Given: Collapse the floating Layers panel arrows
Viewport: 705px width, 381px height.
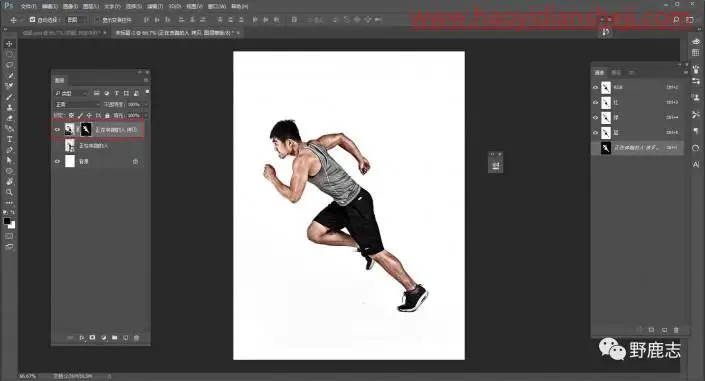Looking at the screenshot, I should 140,72.
